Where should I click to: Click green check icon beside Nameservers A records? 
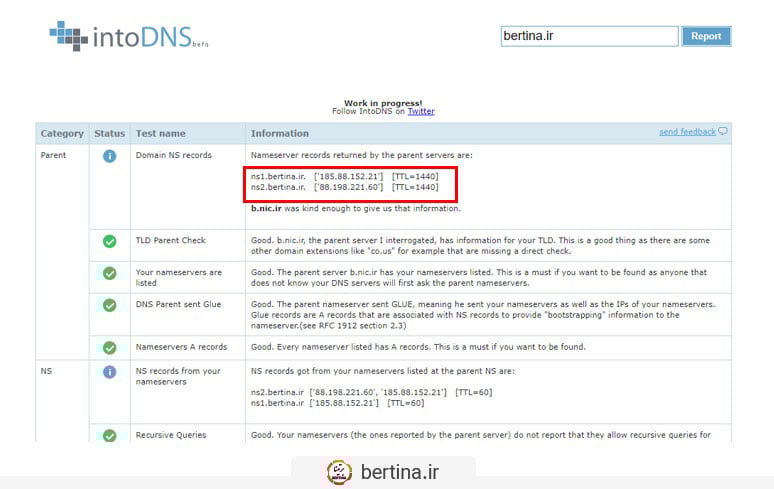click(110, 348)
